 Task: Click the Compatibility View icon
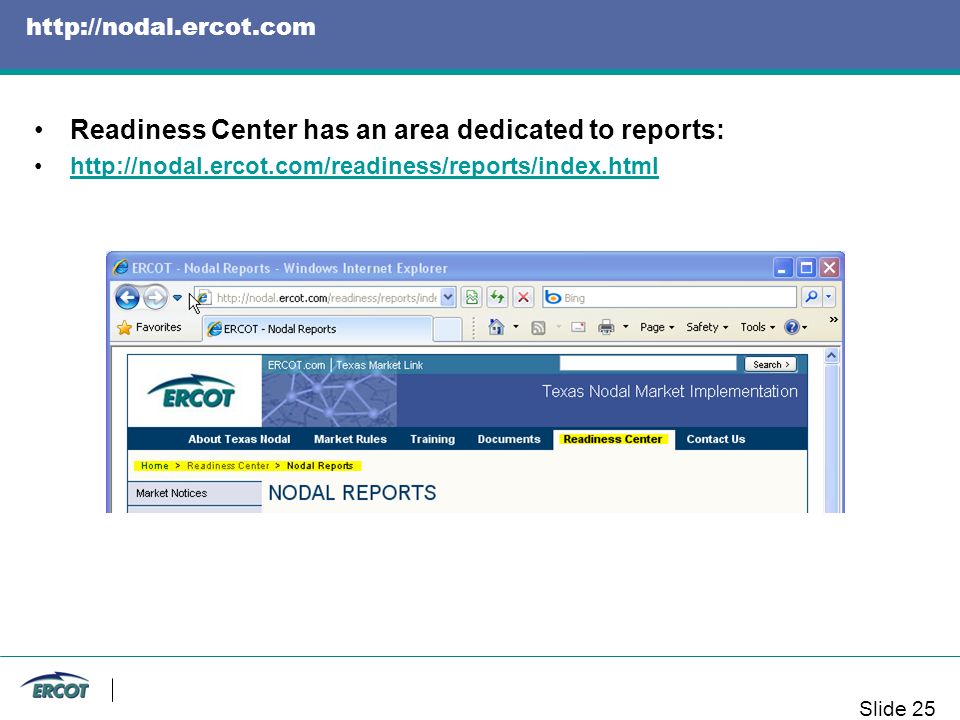(471, 298)
